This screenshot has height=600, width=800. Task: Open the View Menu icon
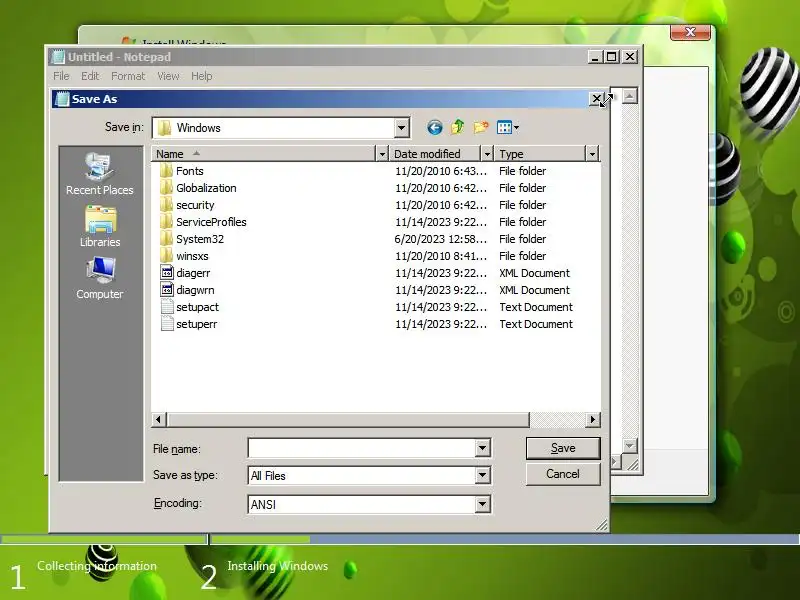click(508, 128)
